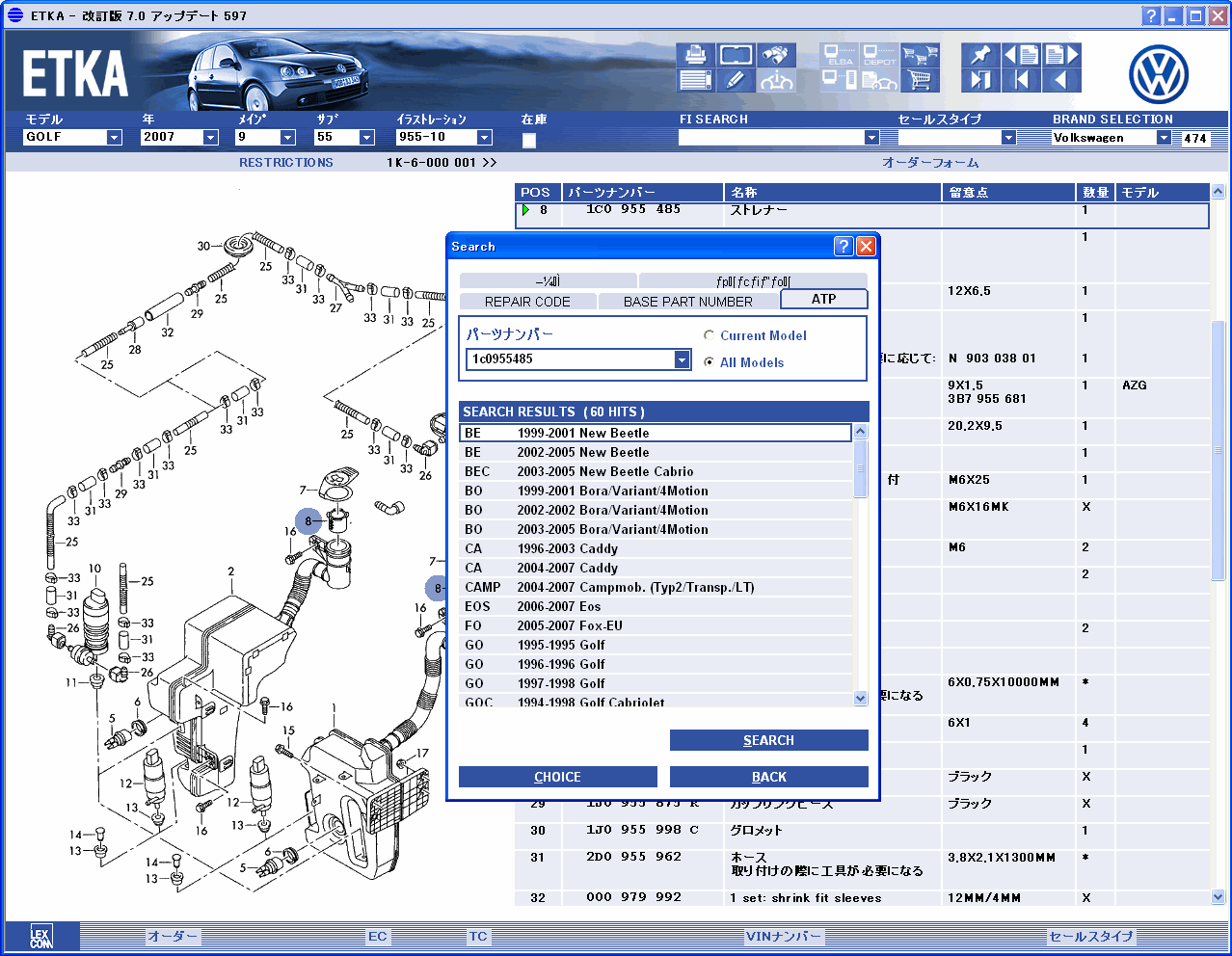
Task: Select the upper-left garbled tab in Search dialog
Action: pos(548,281)
